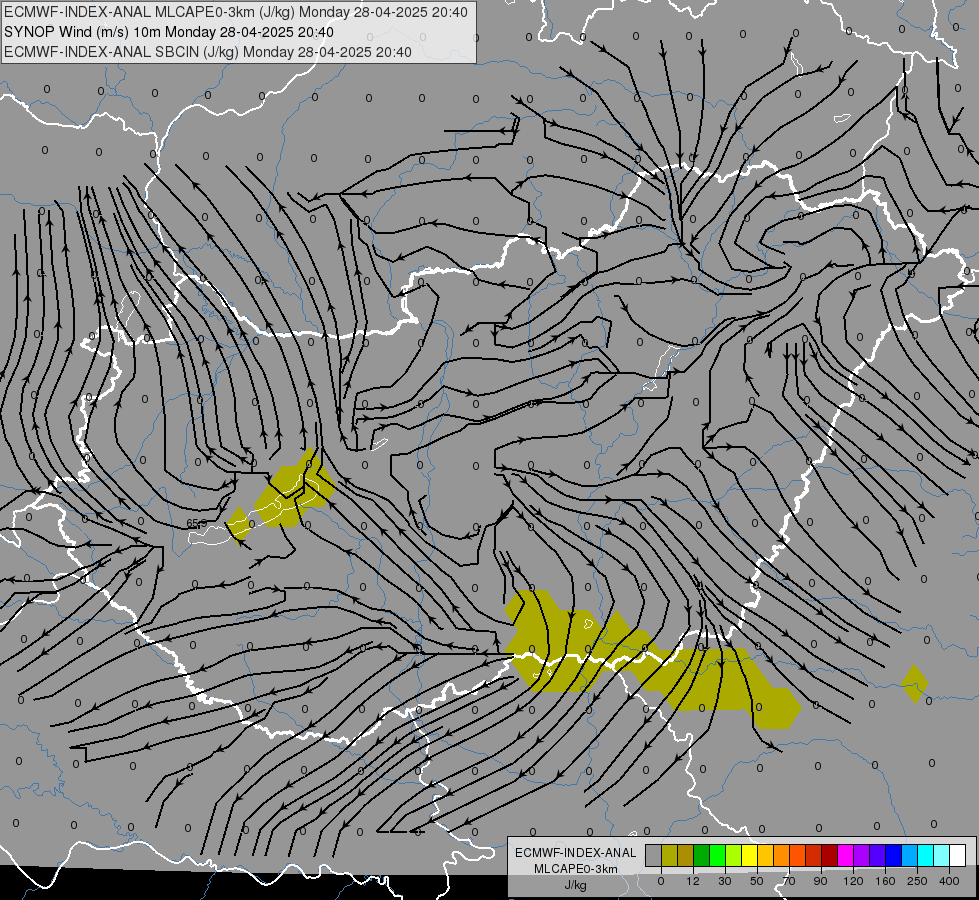
Task: Select the pure blue legend swatch
Action: (x=893, y=855)
